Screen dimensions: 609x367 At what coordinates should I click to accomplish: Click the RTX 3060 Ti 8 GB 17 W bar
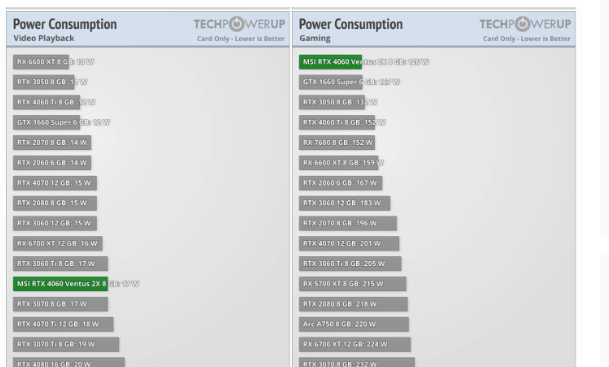60,264
